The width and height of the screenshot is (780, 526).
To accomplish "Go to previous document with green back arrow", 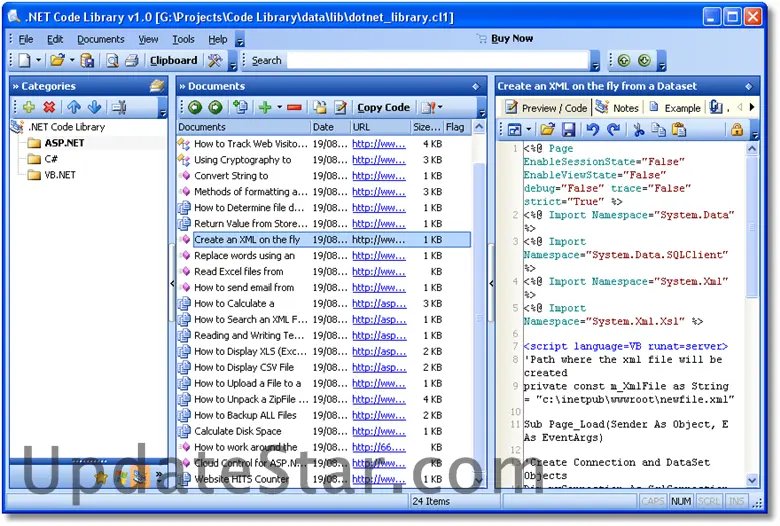I will point(195,107).
